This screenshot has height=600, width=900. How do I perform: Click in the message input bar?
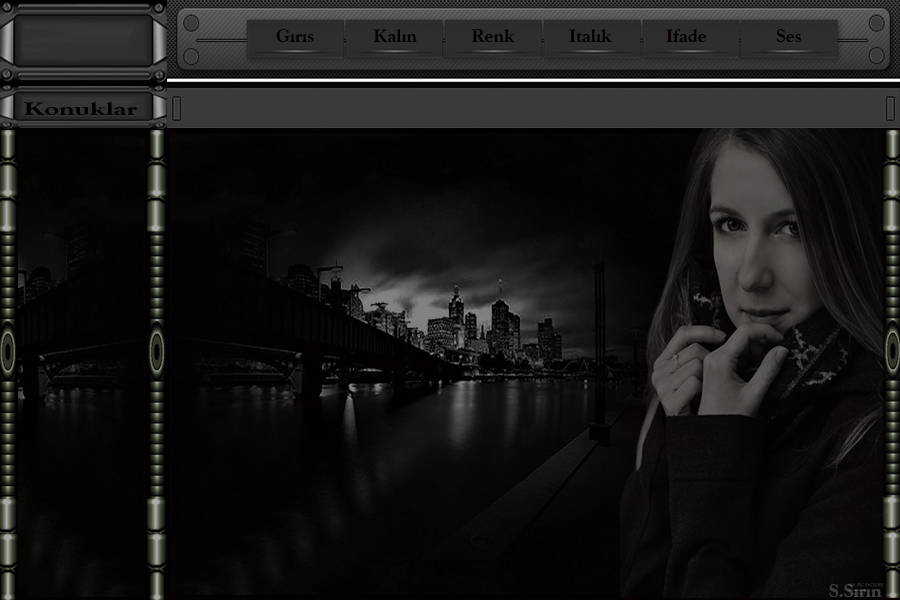[530, 109]
